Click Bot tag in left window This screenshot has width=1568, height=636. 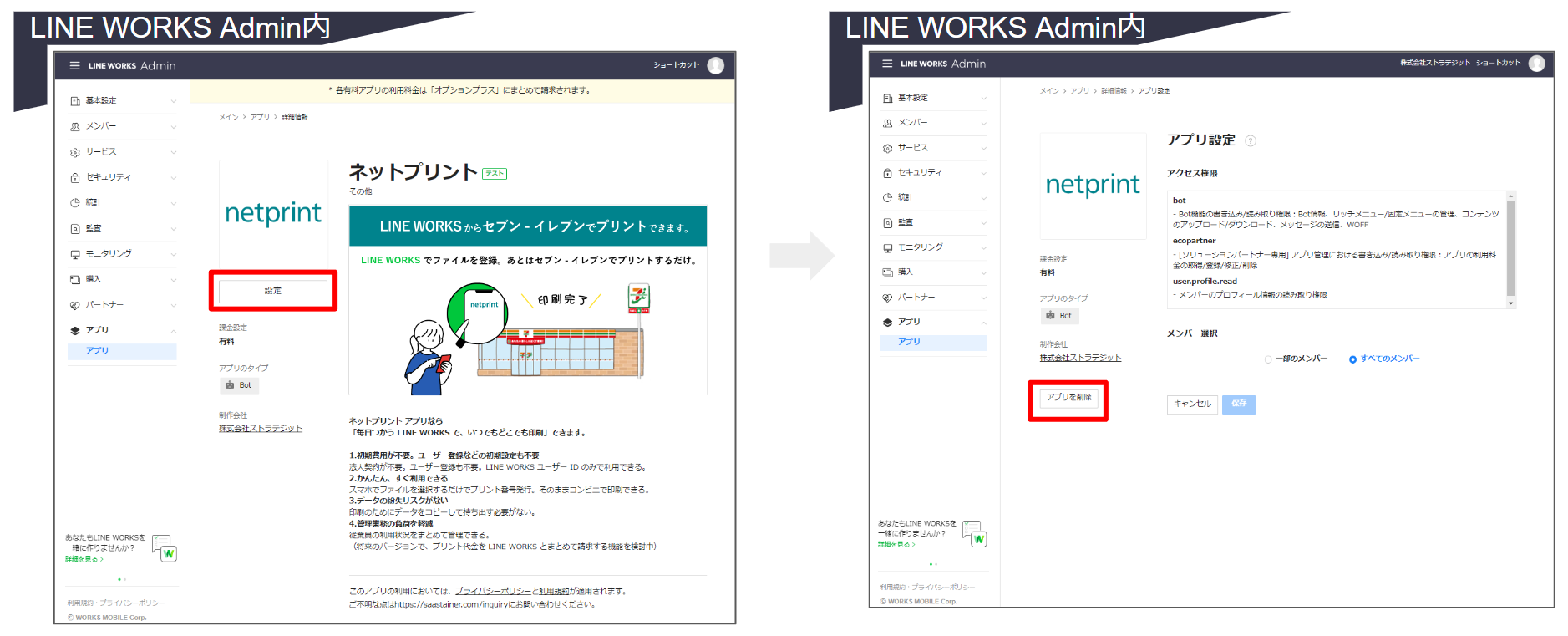(239, 385)
